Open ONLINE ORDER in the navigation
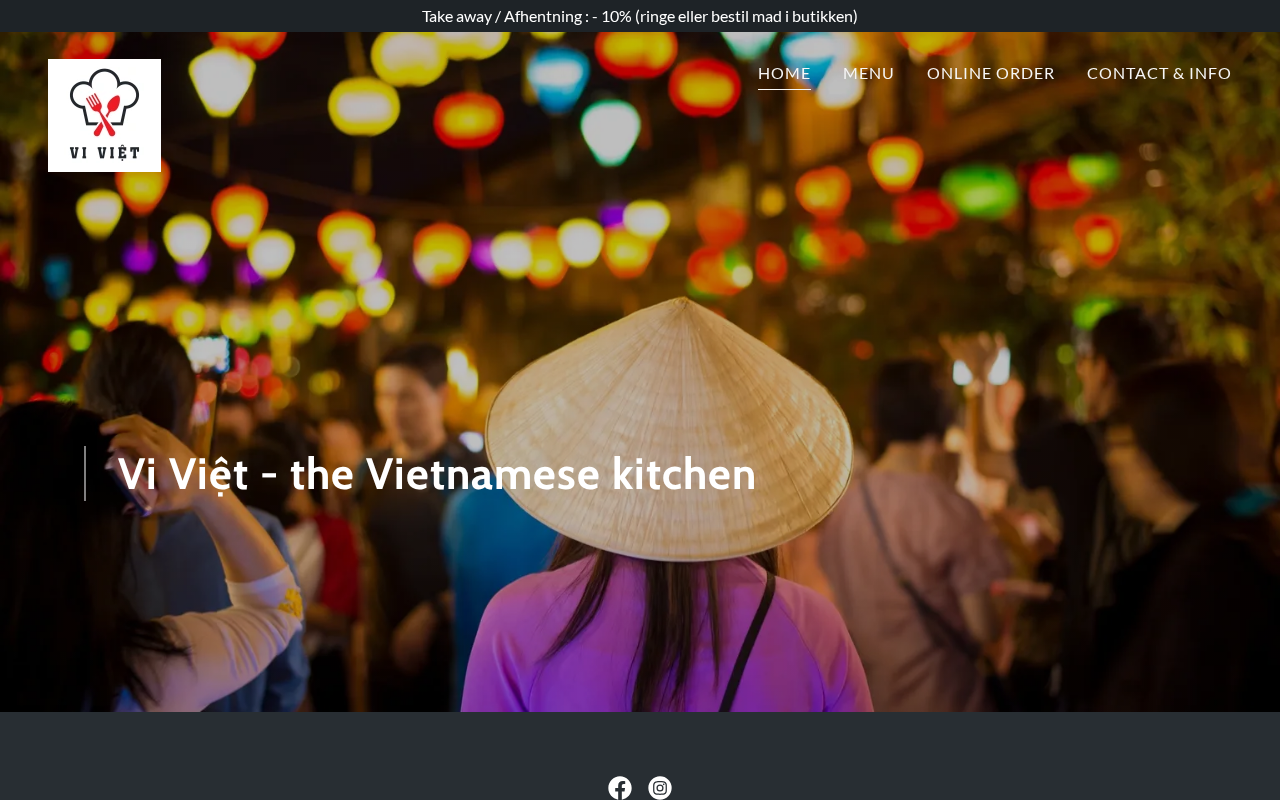This screenshot has height=800, width=1280. [x=990, y=73]
